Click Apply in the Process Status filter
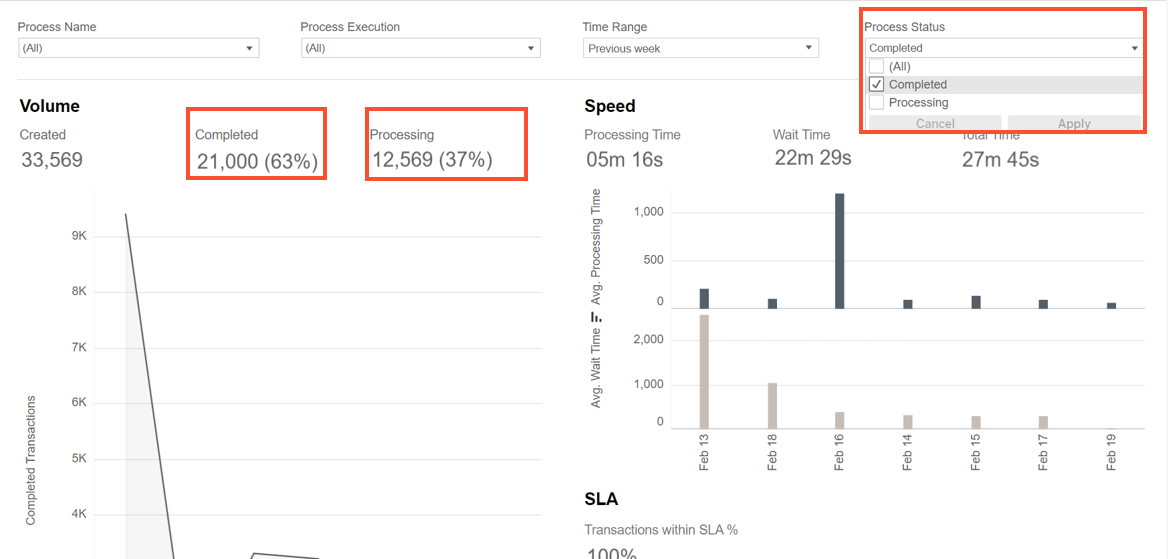 pyautogui.click(x=1074, y=124)
